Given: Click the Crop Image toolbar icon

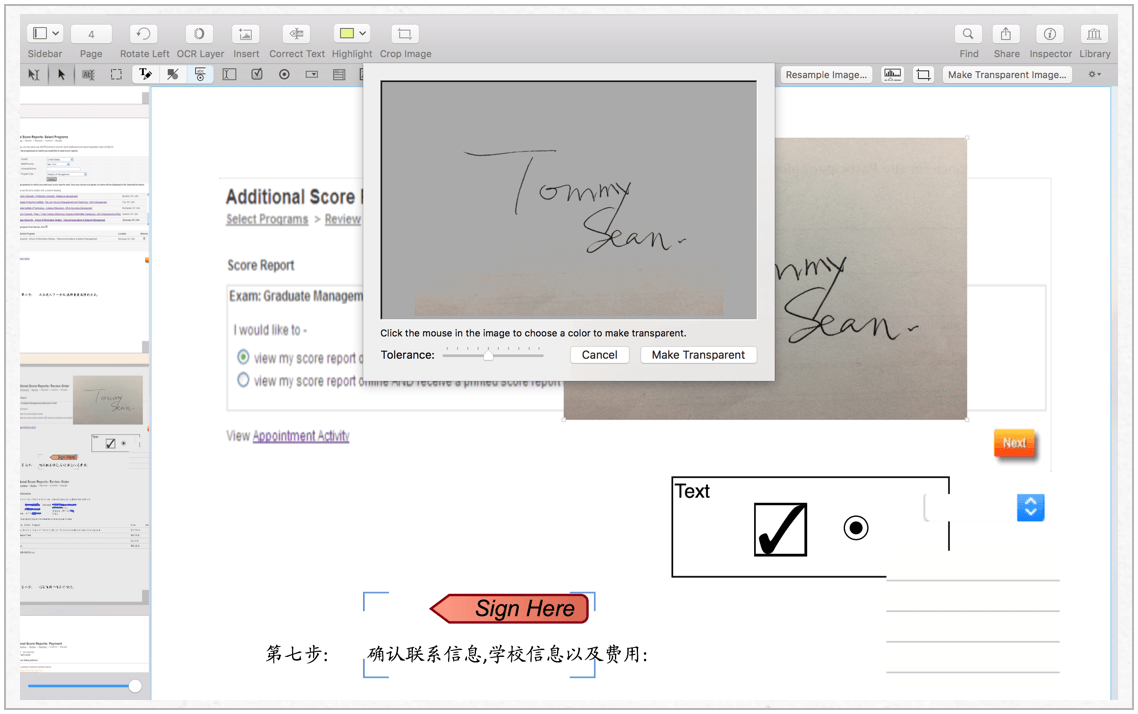Looking at the screenshot, I should pyautogui.click(x=404, y=34).
